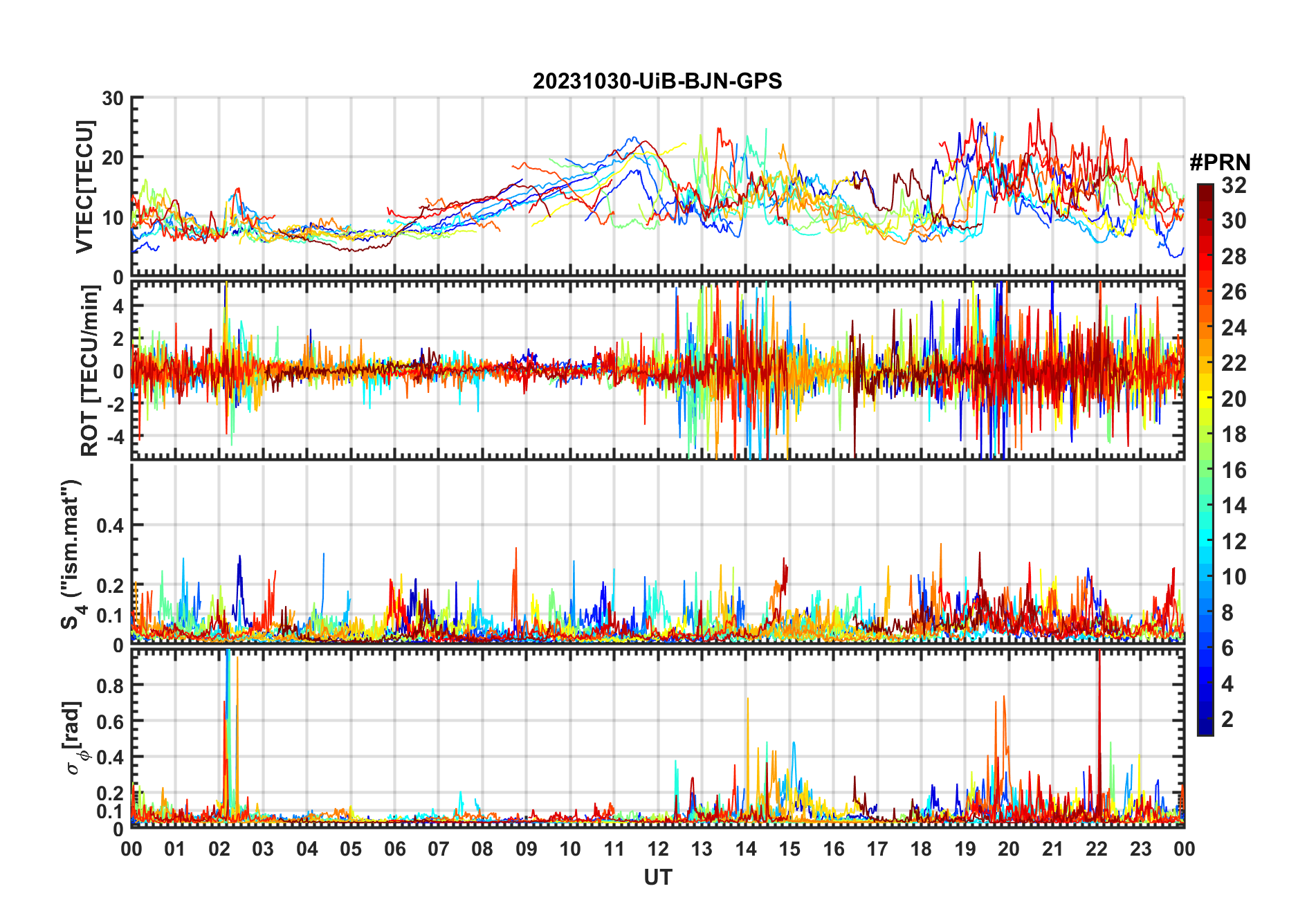Viewport: 1316px width, 920px height.
Task: Click the 30 tick on VTEC axis
Action: pos(113,98)
